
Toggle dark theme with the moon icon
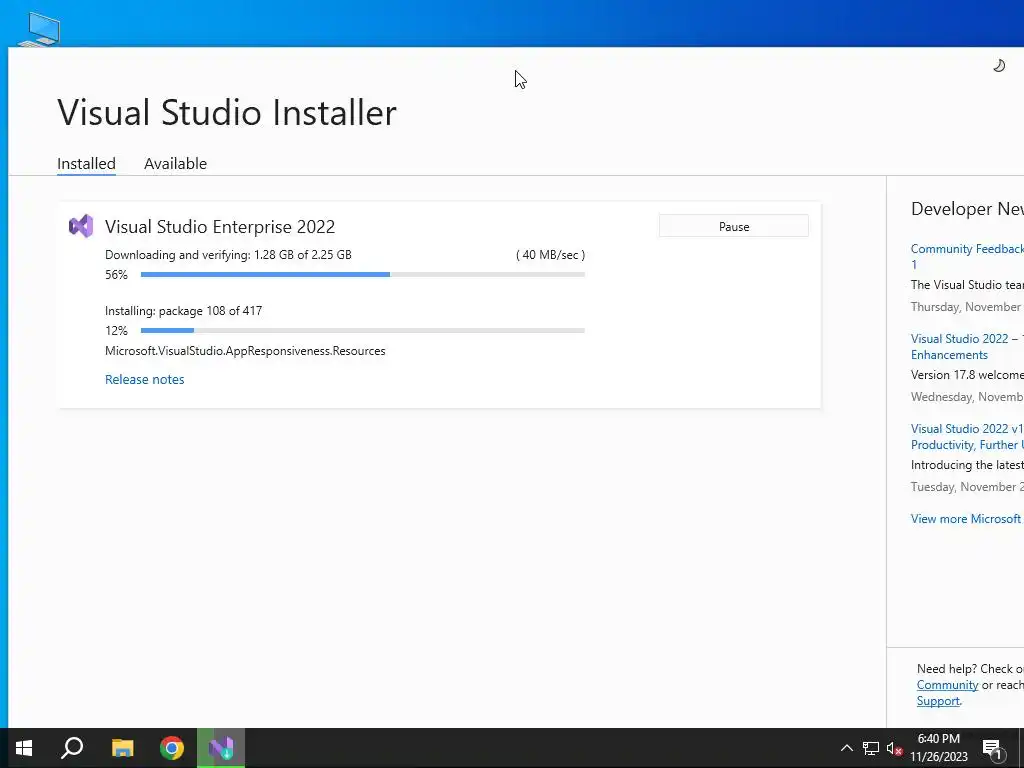click(x=999, y=65)
